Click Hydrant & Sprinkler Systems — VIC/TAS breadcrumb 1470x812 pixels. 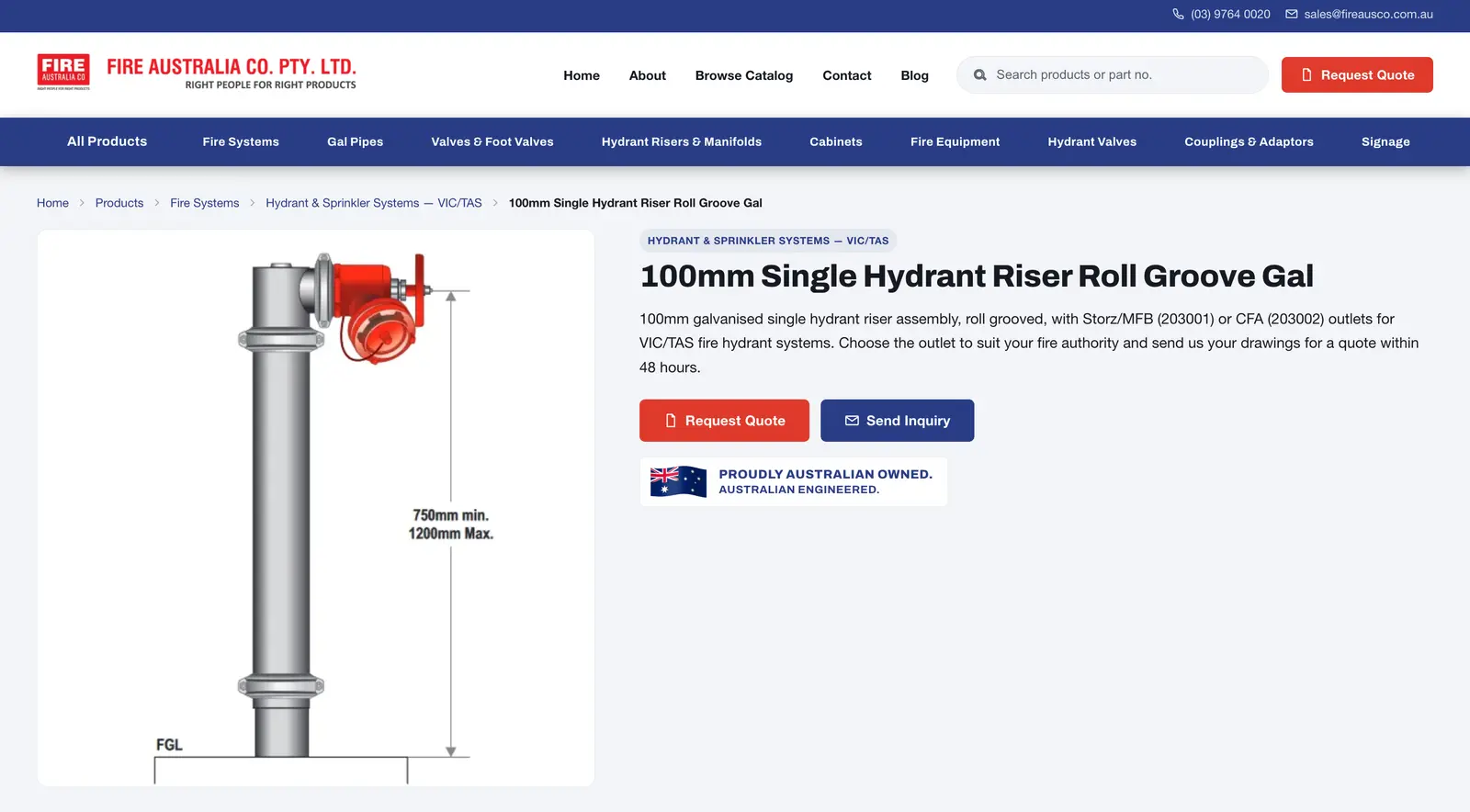(x=374, y=203)
